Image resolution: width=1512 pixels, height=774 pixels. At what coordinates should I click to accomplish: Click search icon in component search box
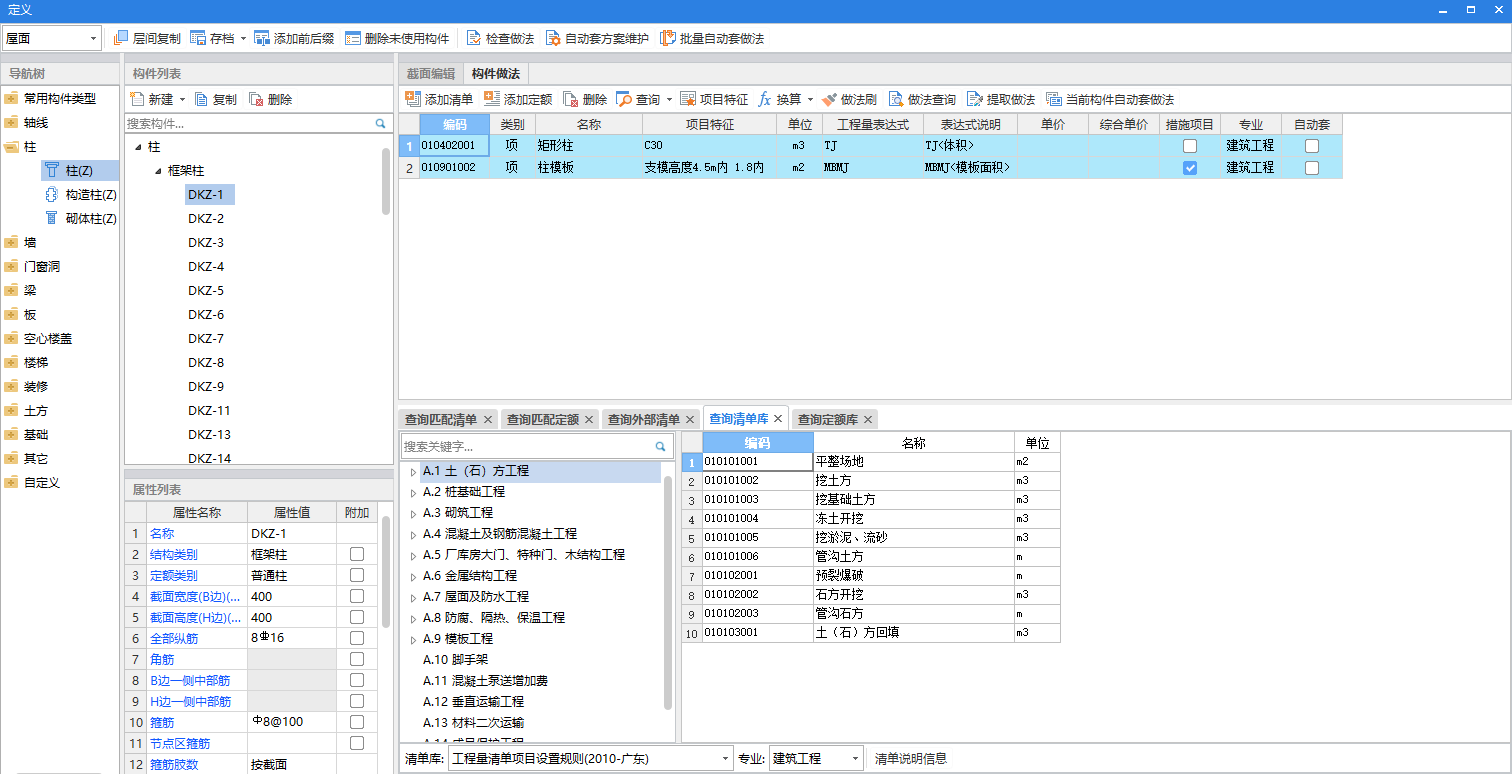[381, 124]
